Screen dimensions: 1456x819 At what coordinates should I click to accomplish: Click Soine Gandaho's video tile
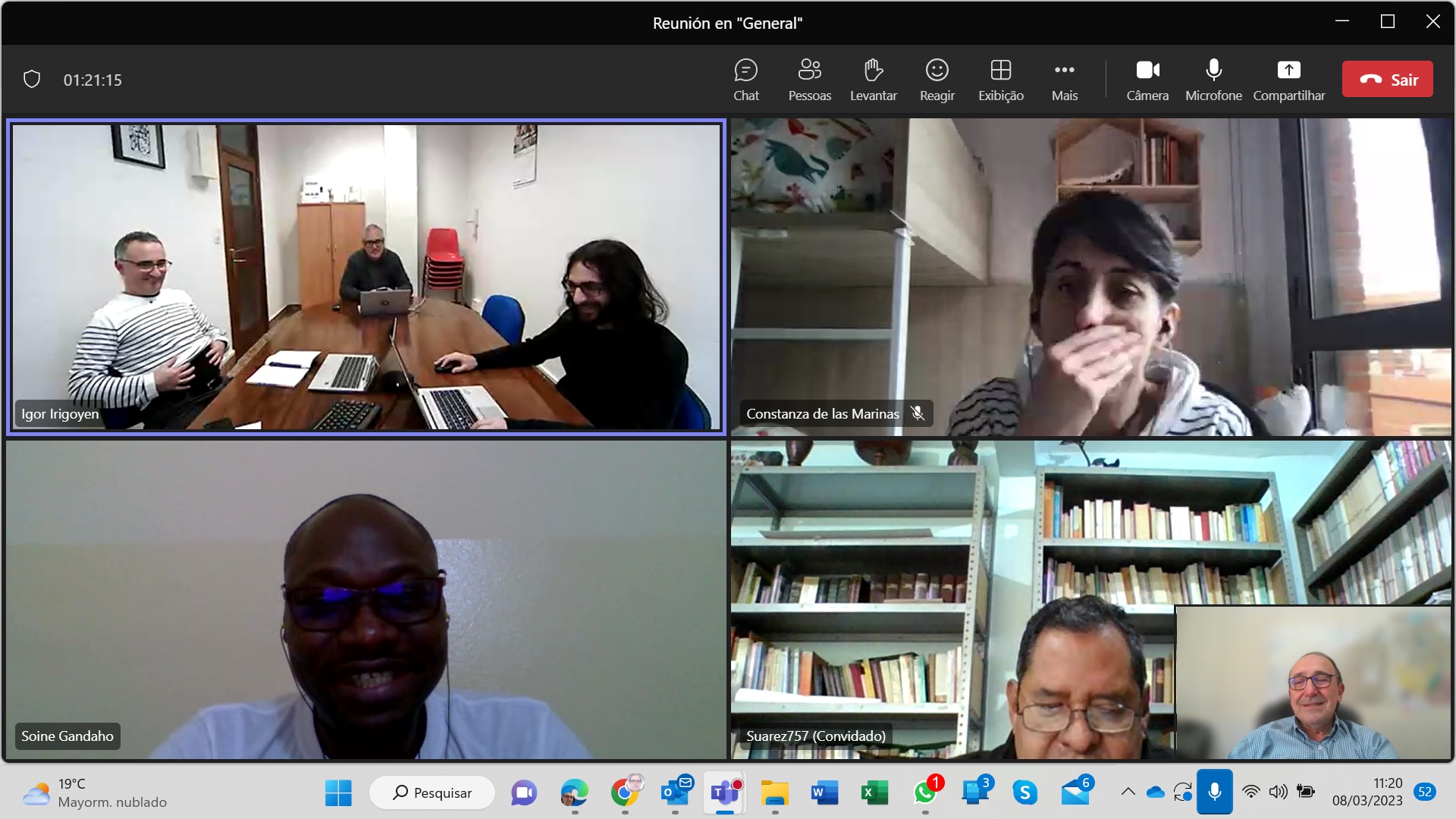366,599
